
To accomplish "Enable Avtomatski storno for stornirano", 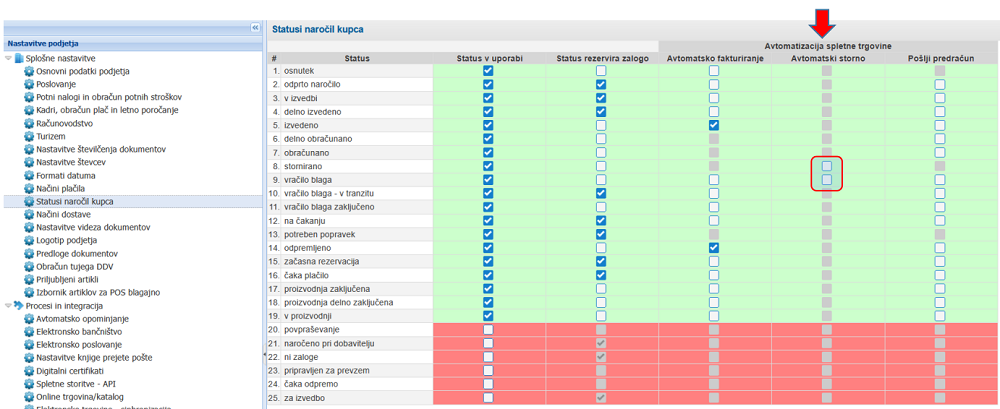I will tap(827, 166).
